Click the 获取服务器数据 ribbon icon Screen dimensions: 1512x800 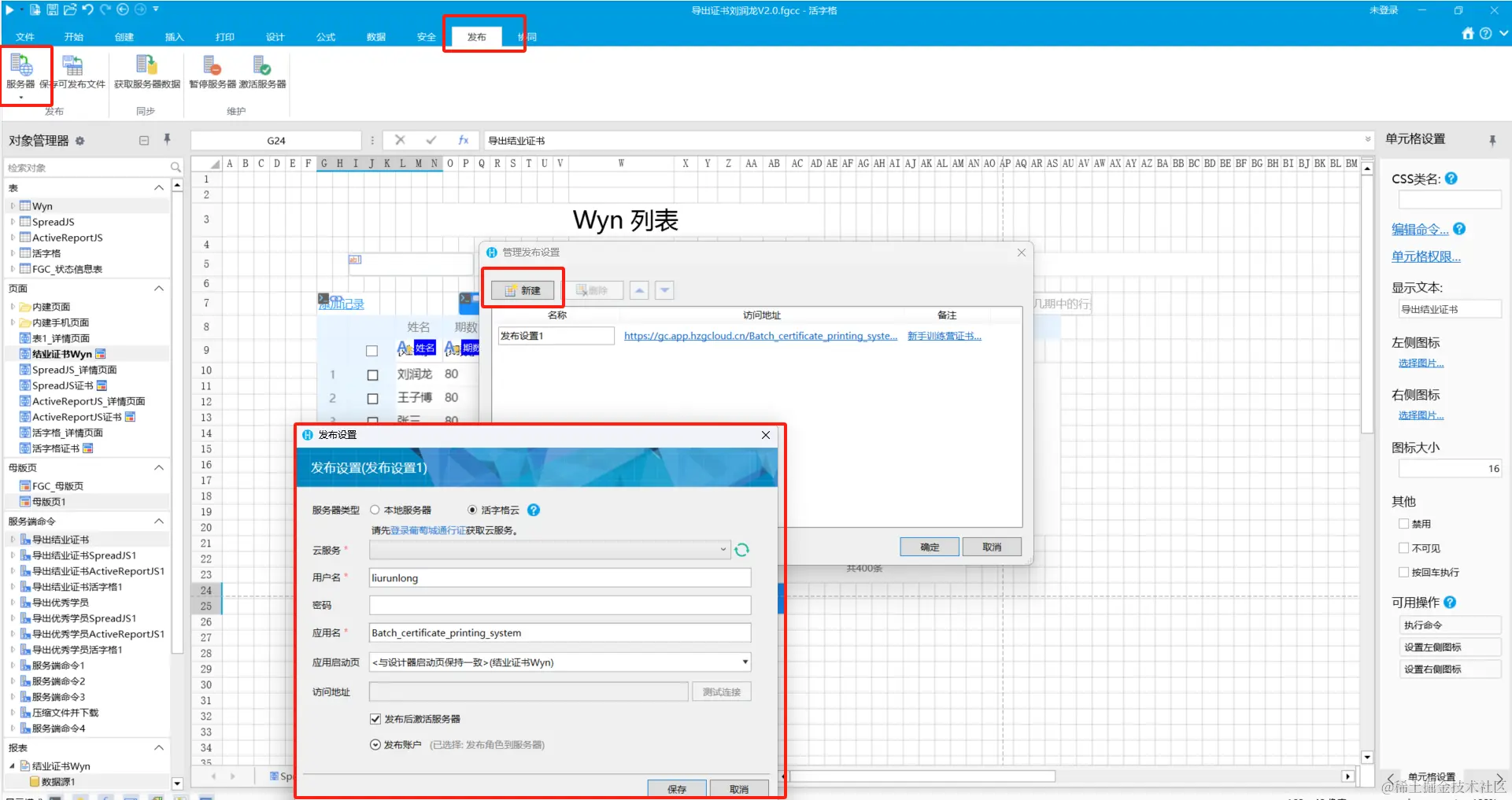[x=147, y=72]
